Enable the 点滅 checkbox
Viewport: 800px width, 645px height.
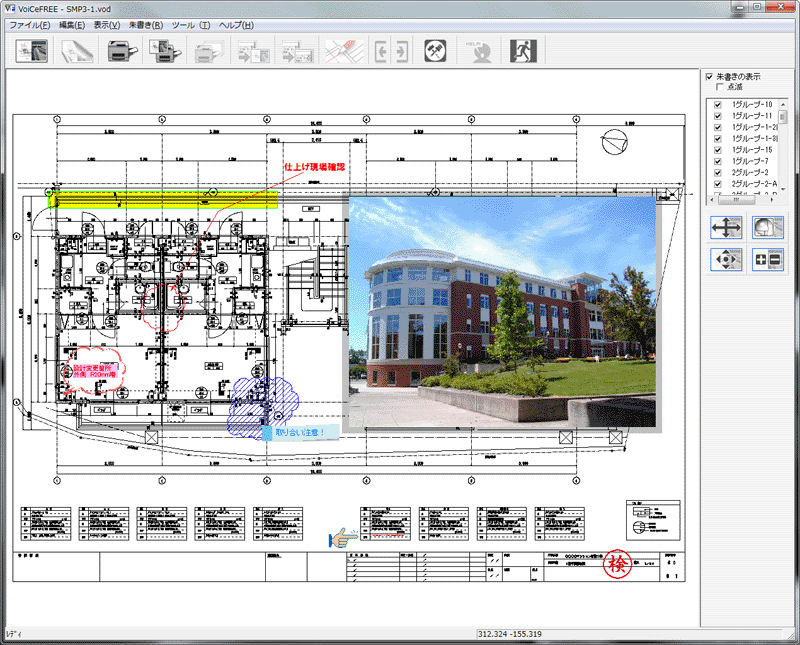coord(720,87)
